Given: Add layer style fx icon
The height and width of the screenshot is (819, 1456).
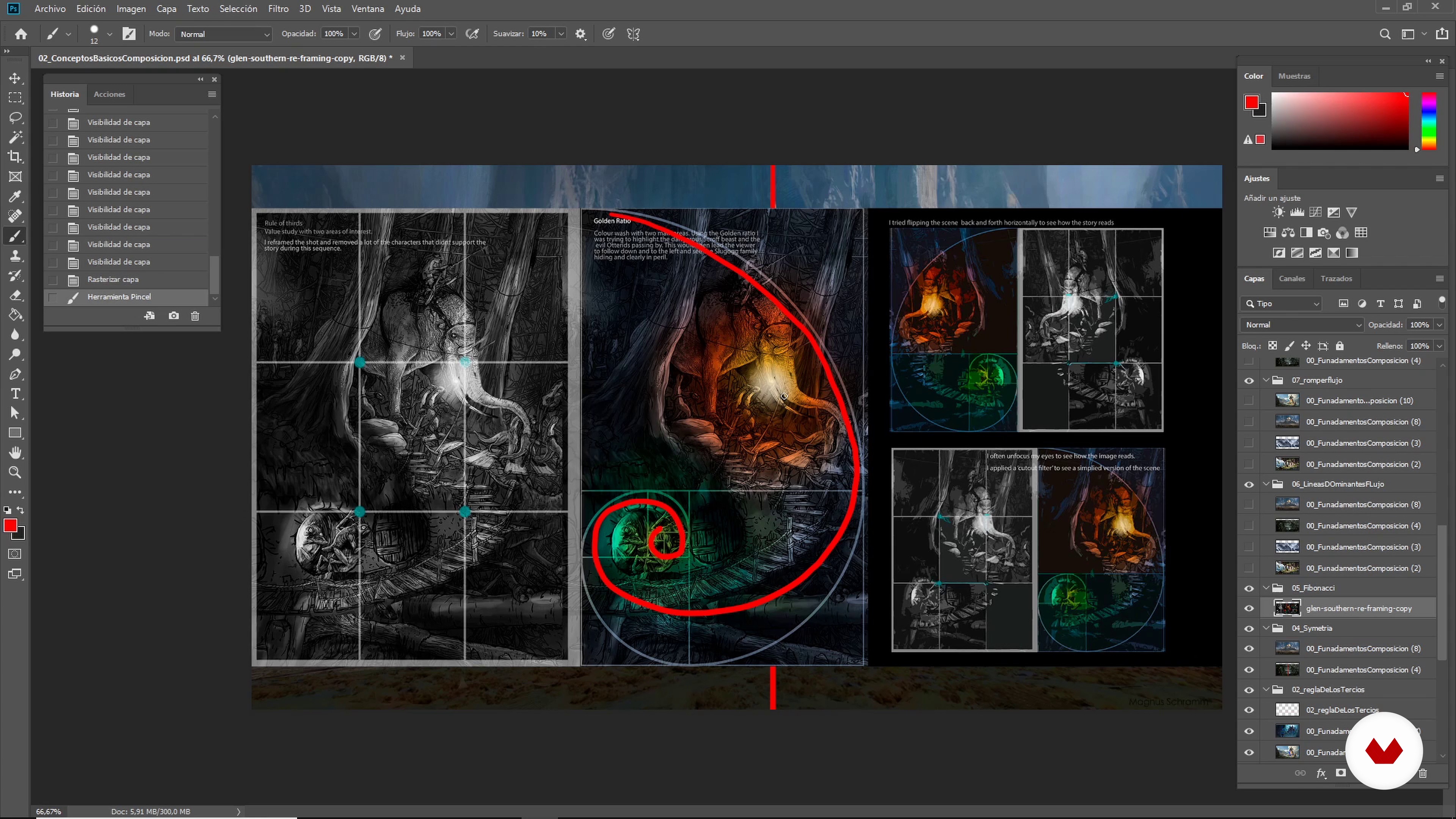Looking at the screenshot, I should tap(1321, 773).
